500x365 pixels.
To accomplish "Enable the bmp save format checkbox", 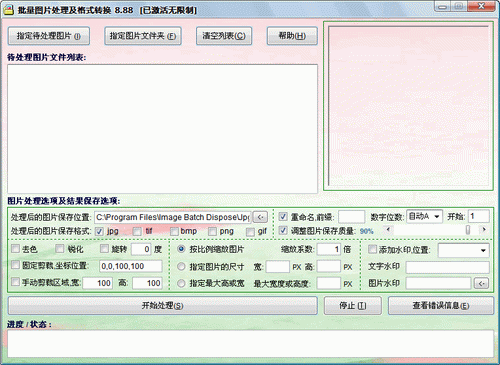I will 174,231.
